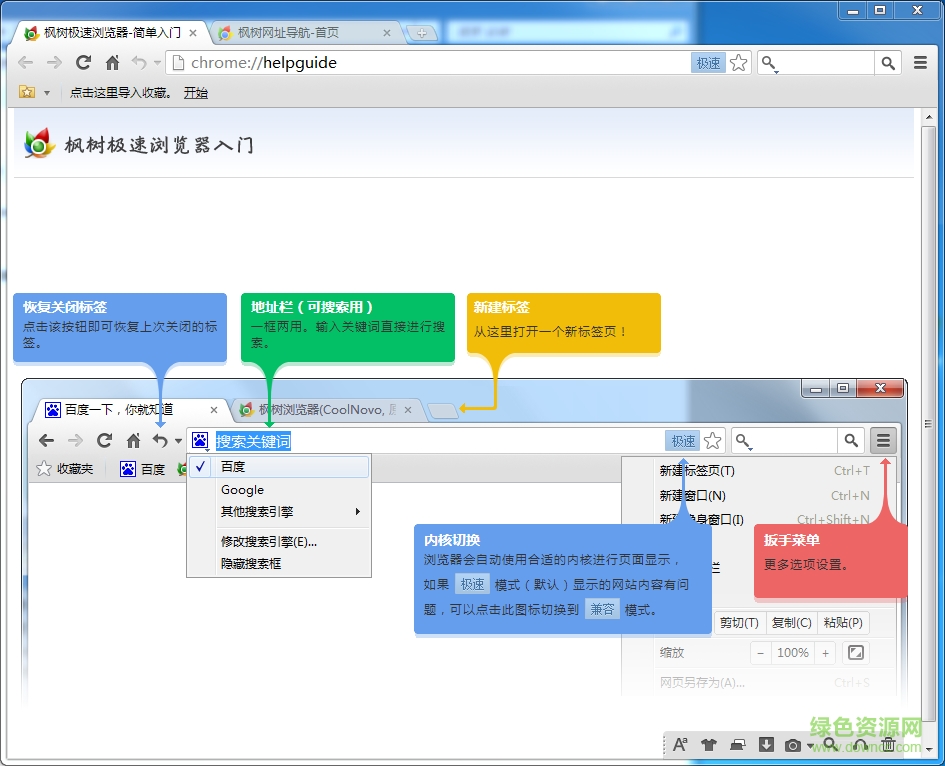The height and width of the screenshot is (766, 945).
Task: Click the home icon in the browser toolbar
Action: pyautogui.click(x=112, y=62)
